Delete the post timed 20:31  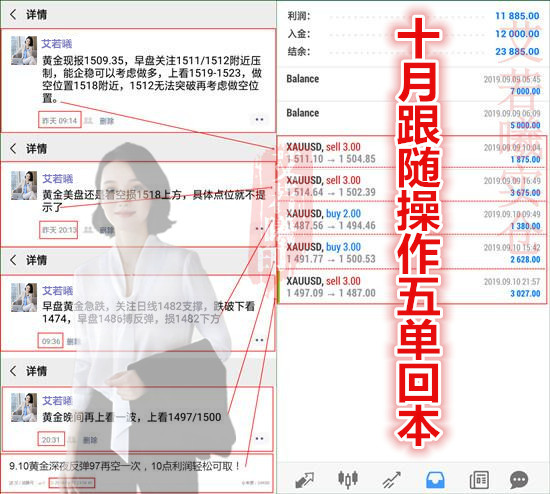tap(90, 440)
